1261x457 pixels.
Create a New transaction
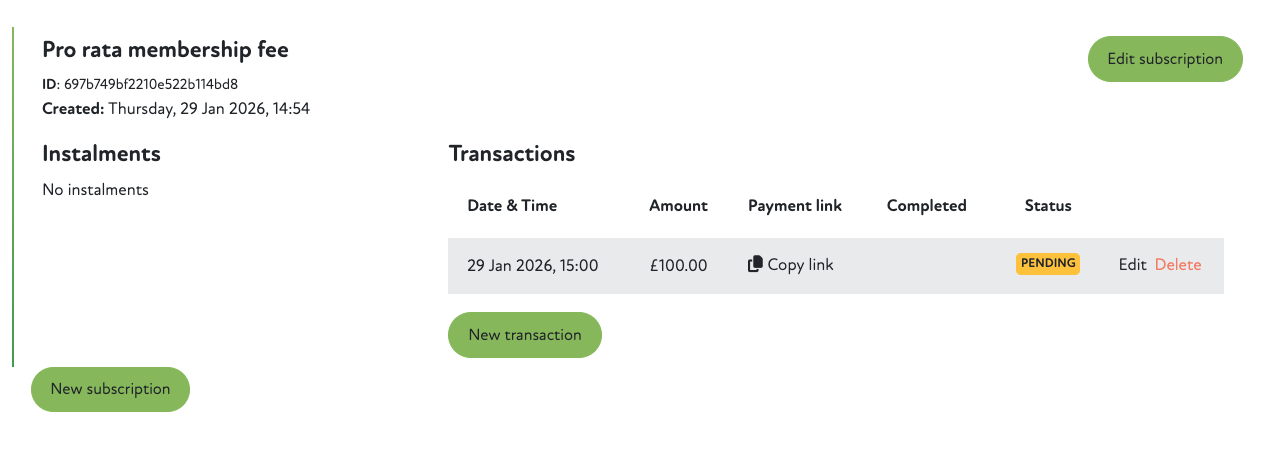524,335
